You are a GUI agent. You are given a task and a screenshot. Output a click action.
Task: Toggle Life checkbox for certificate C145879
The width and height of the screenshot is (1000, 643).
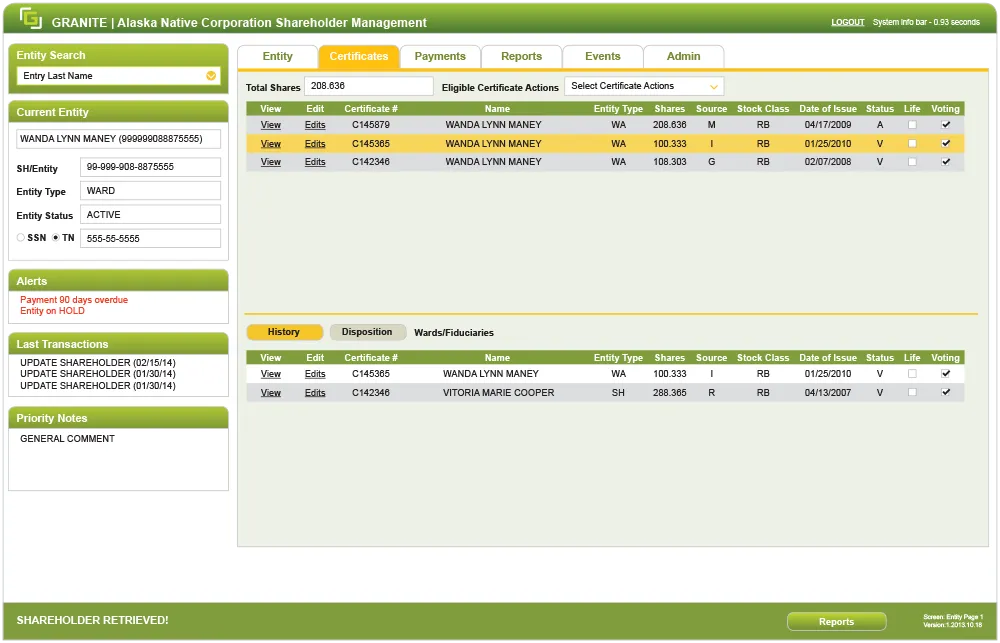click(911, 125)
